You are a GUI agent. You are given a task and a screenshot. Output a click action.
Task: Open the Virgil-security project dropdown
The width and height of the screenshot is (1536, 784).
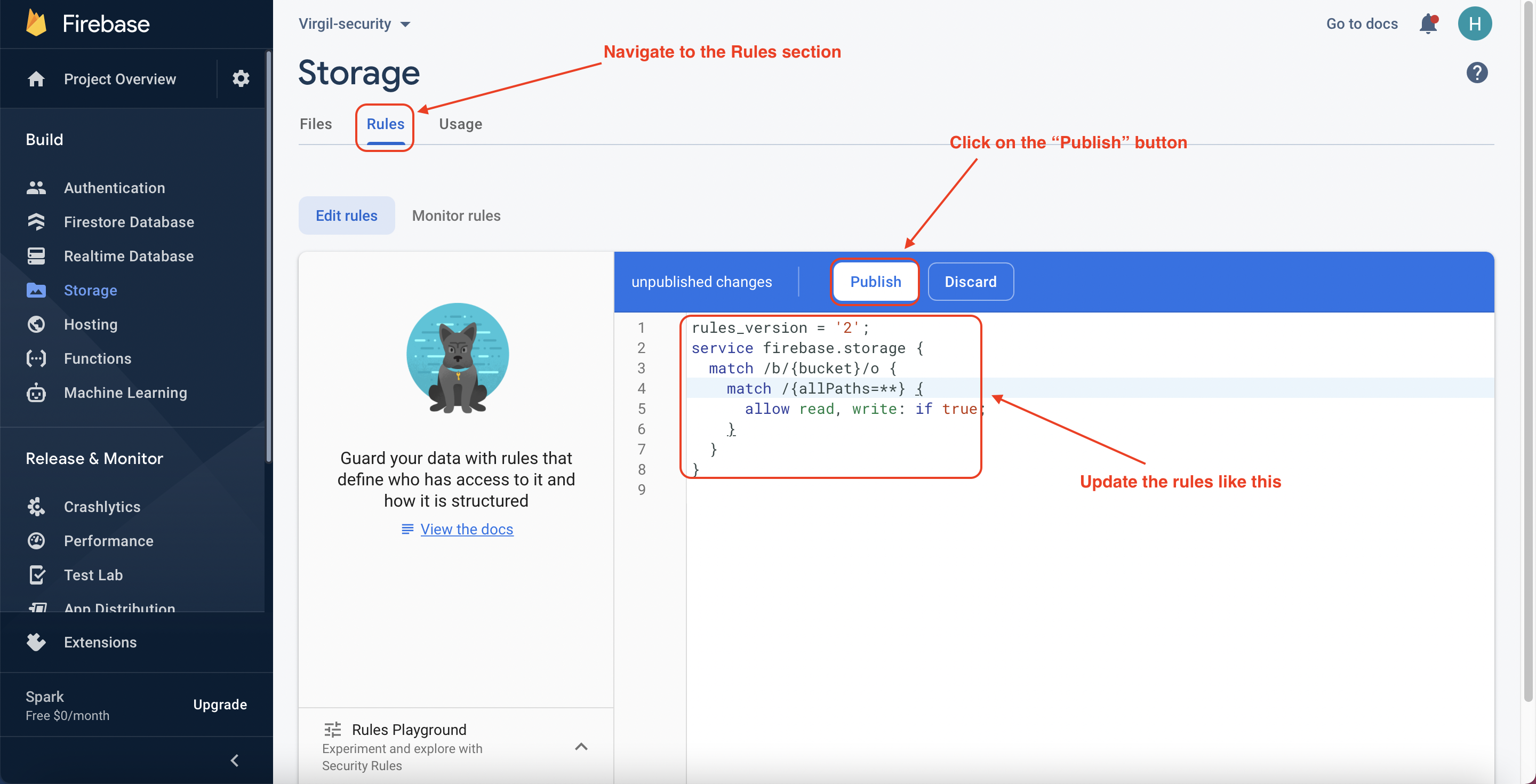click(x=354, y=24)
